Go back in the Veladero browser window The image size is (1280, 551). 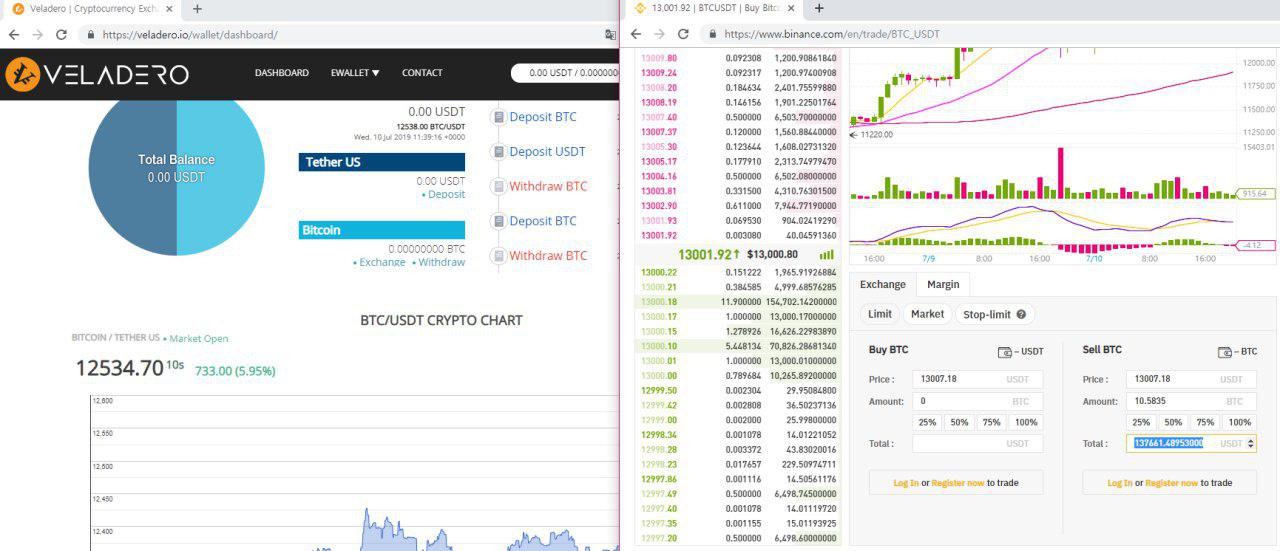click(x=14, y=34)
